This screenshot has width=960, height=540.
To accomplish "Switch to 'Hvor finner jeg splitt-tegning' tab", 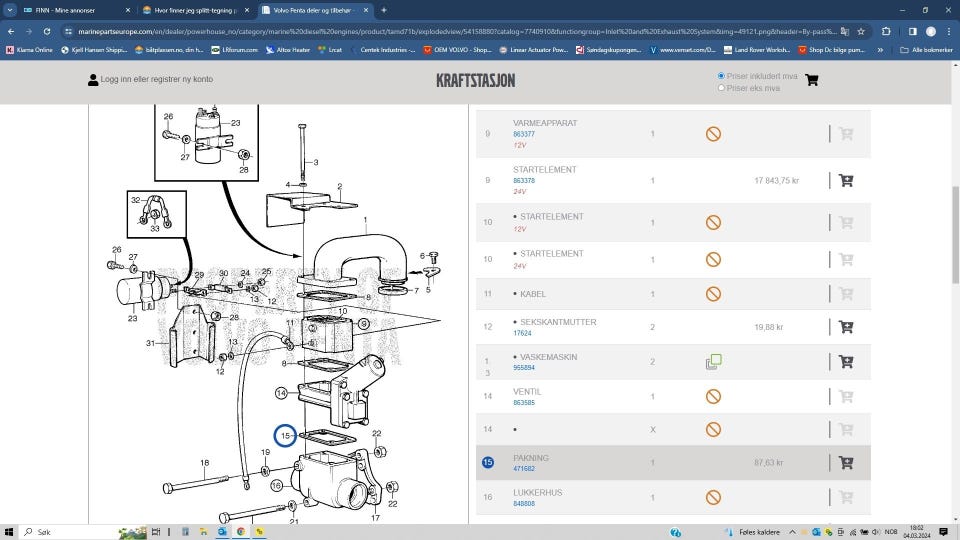I will 195,10.
